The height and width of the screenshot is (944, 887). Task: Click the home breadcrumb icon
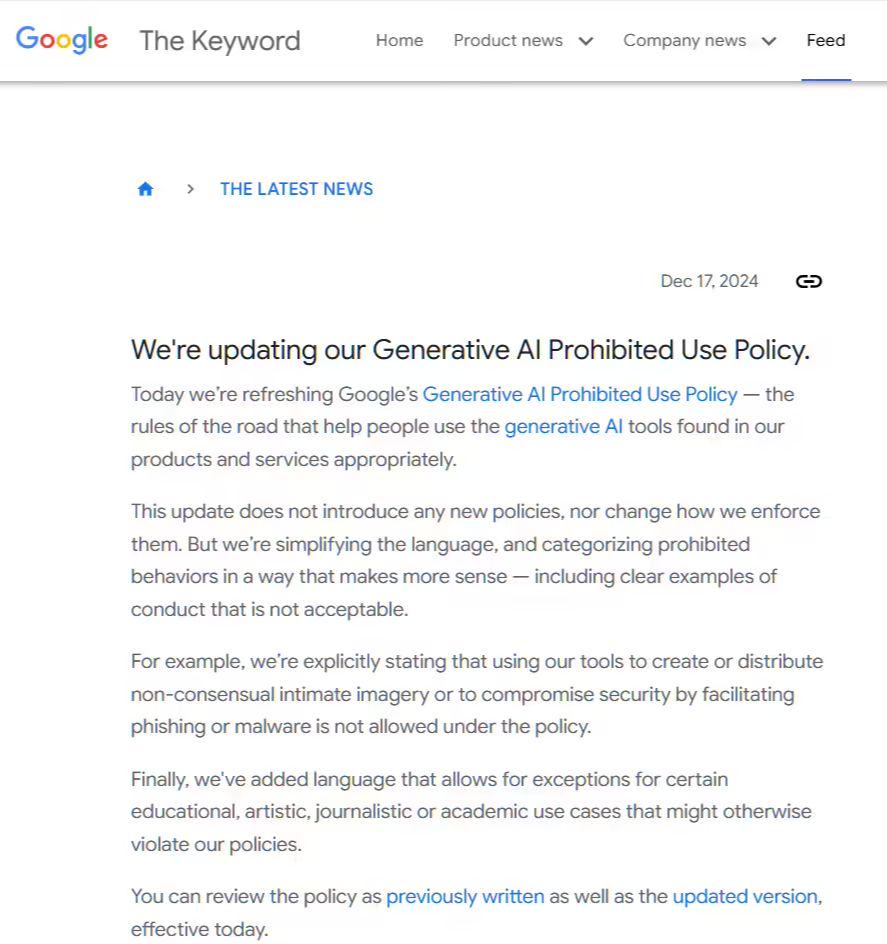146,189
